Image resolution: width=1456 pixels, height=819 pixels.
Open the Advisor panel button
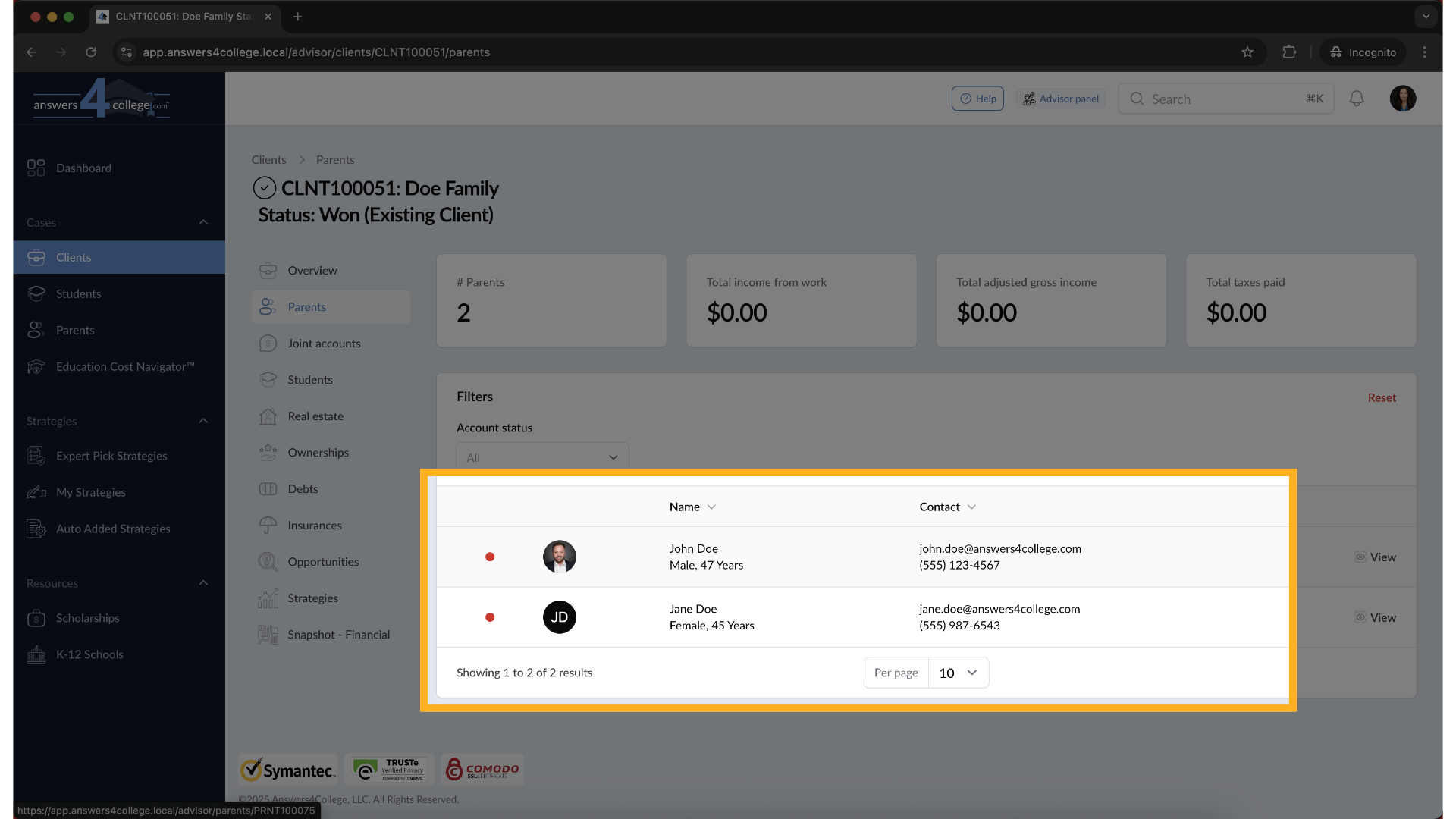tap(1060, 99)
